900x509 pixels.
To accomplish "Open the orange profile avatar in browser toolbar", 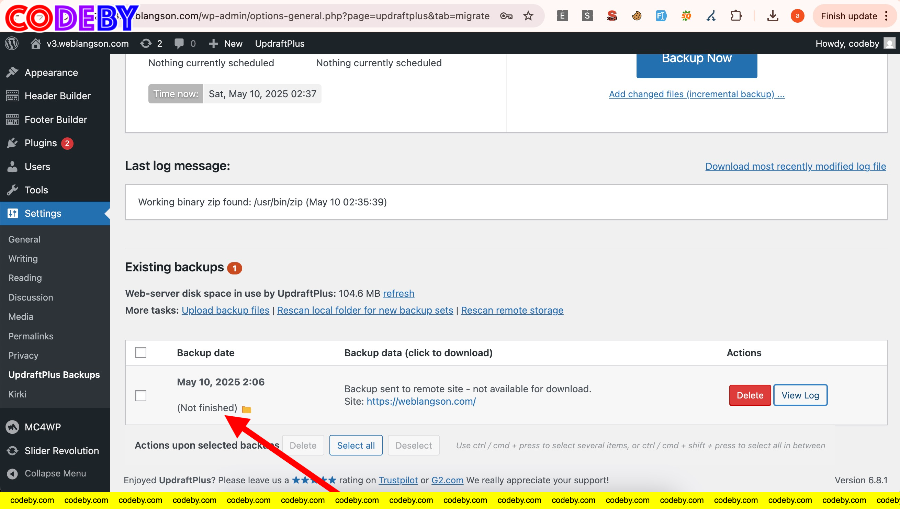I will [x=797, y=16].
